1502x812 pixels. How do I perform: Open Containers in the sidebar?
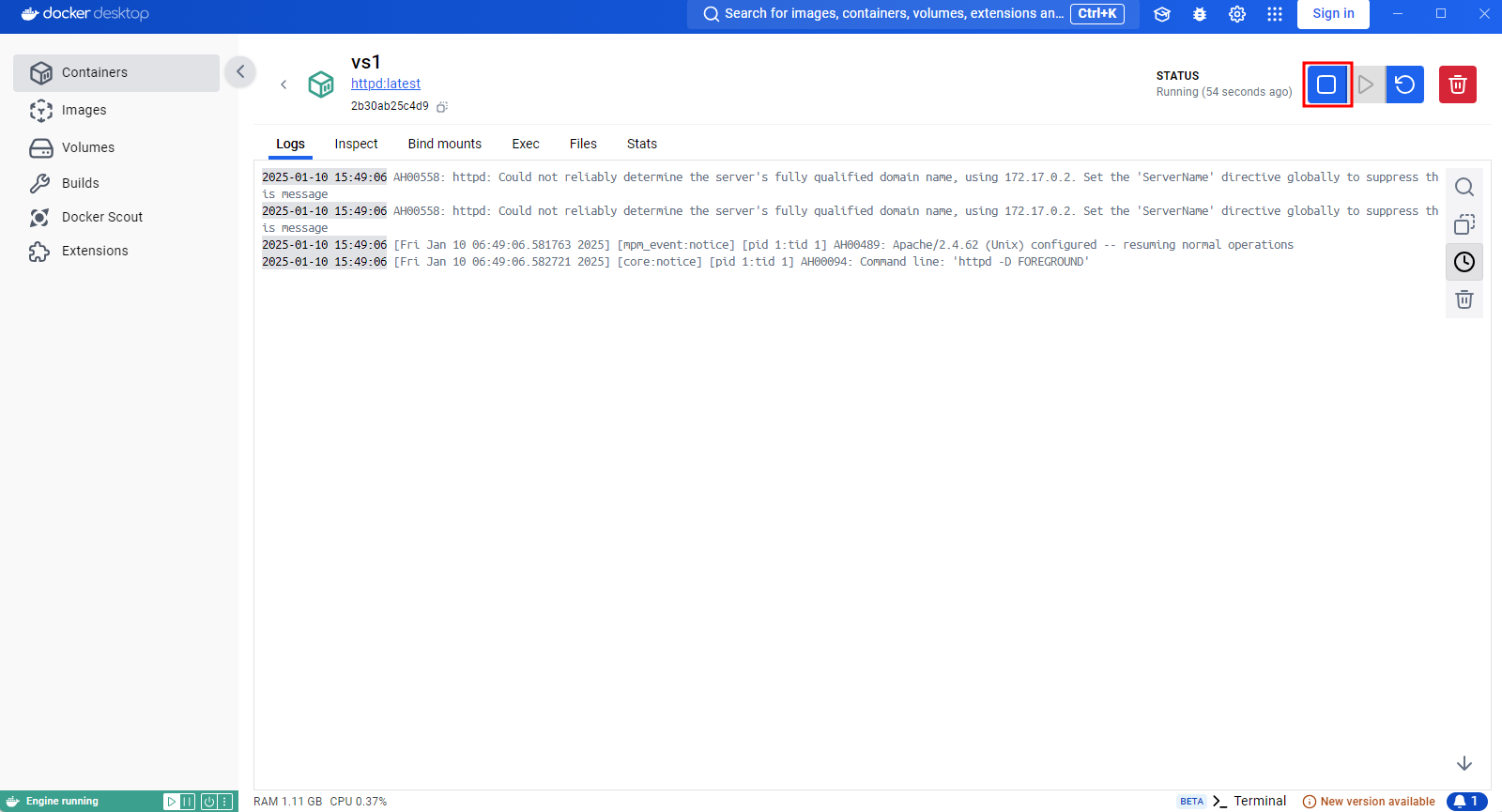[116, 72]
